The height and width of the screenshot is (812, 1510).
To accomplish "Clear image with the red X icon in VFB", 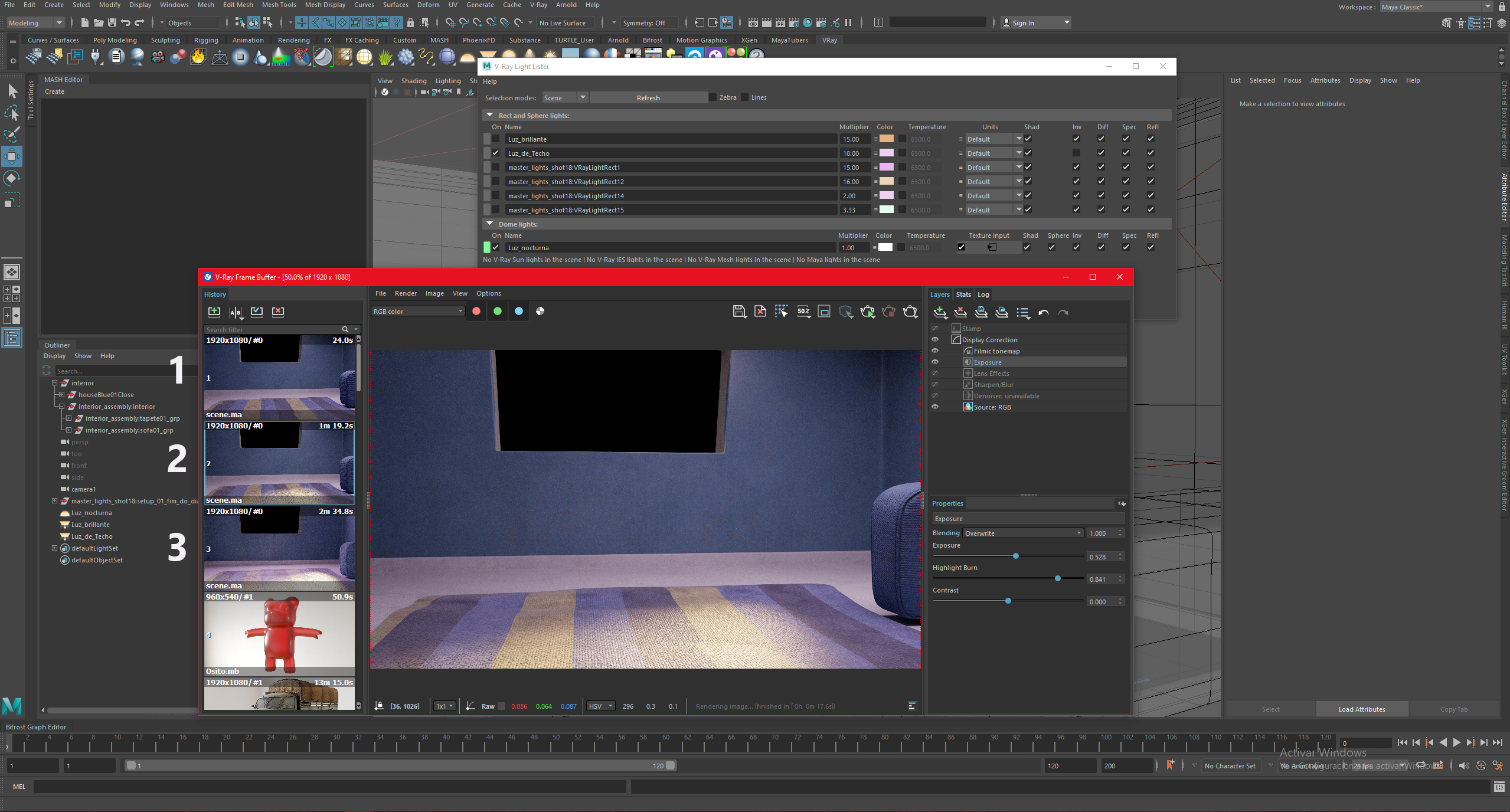I will pos(760,312).
